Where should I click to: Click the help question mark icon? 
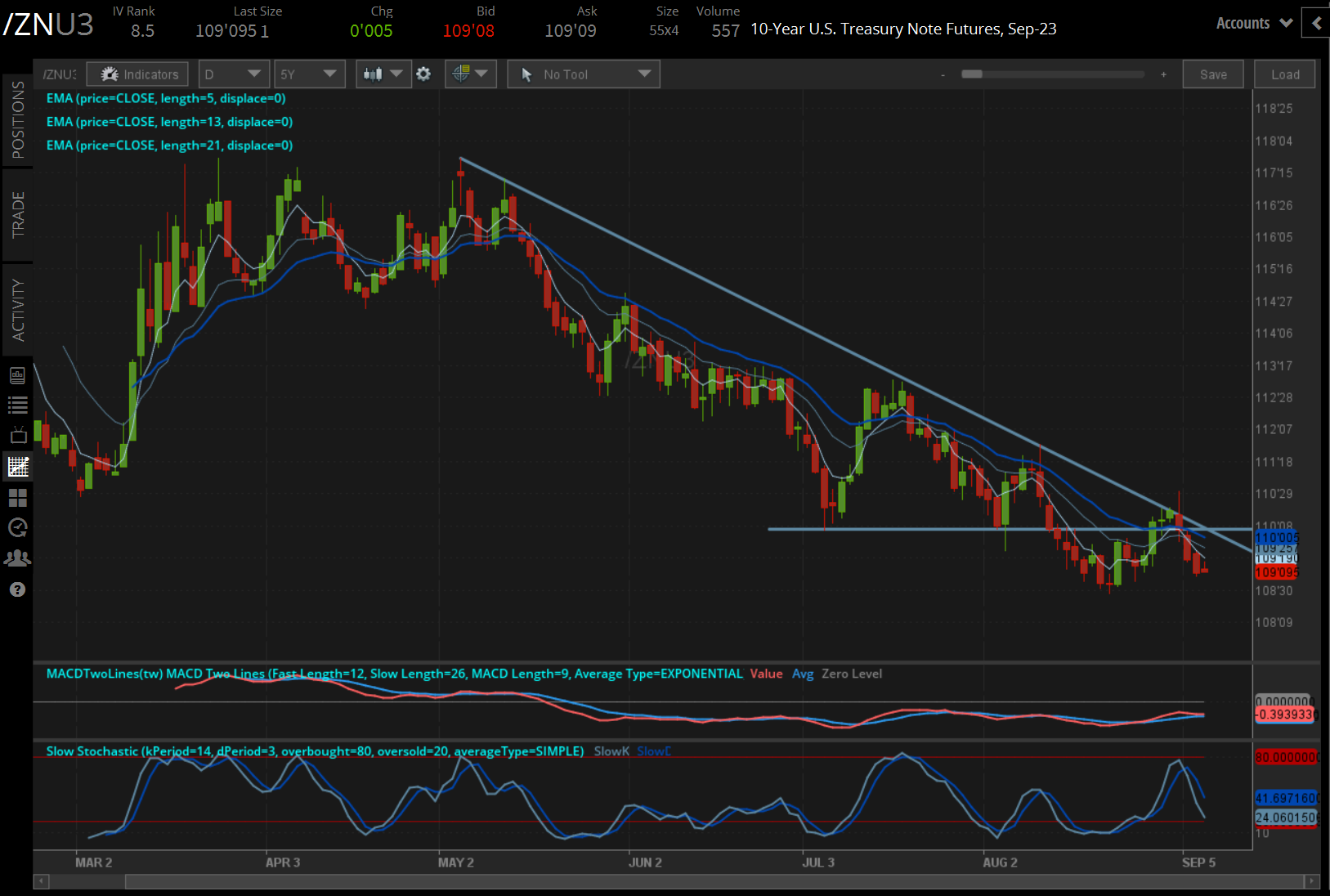17,589
